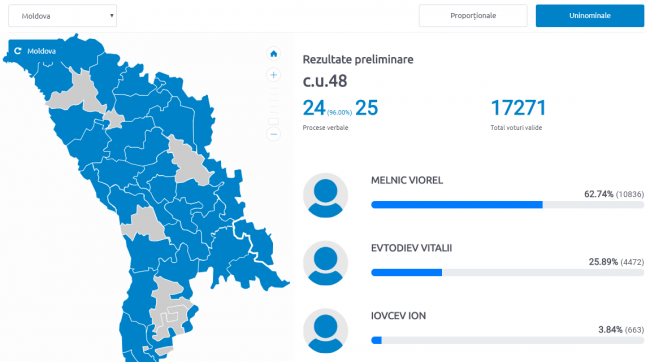This screenshot has width=650, height=362.
Task: Zoom out with the minus icon
Action: 274,134
